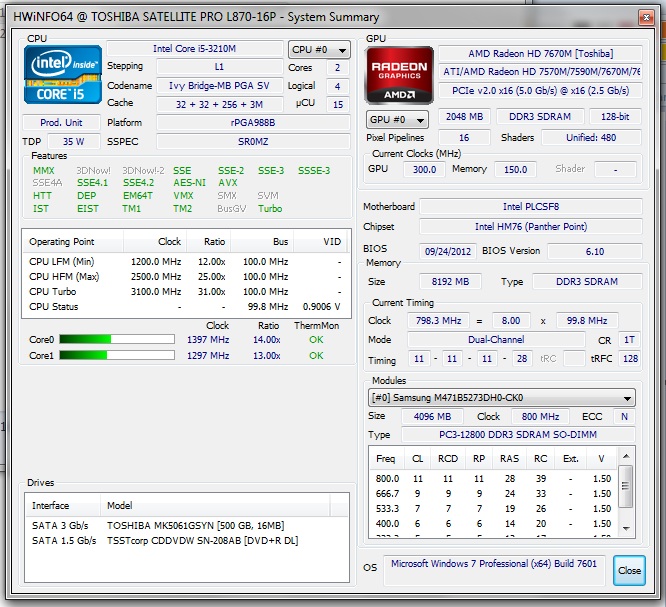Expand the Samsung M471B5273DH0-CK0 module dropdown
Screen dimensions: 666x607
point(502,398)
